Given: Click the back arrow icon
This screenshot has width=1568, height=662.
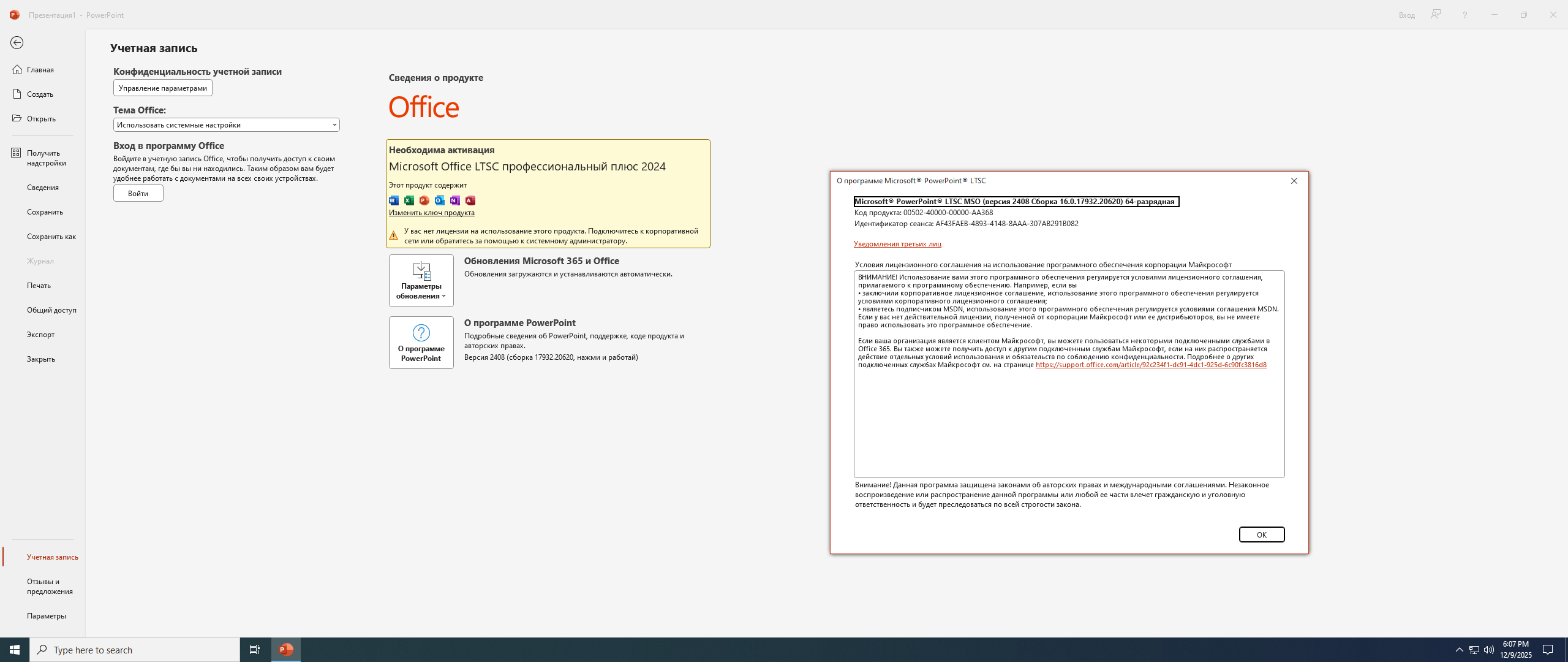Looking at the screenshot, I should click(x=17, y=42).
